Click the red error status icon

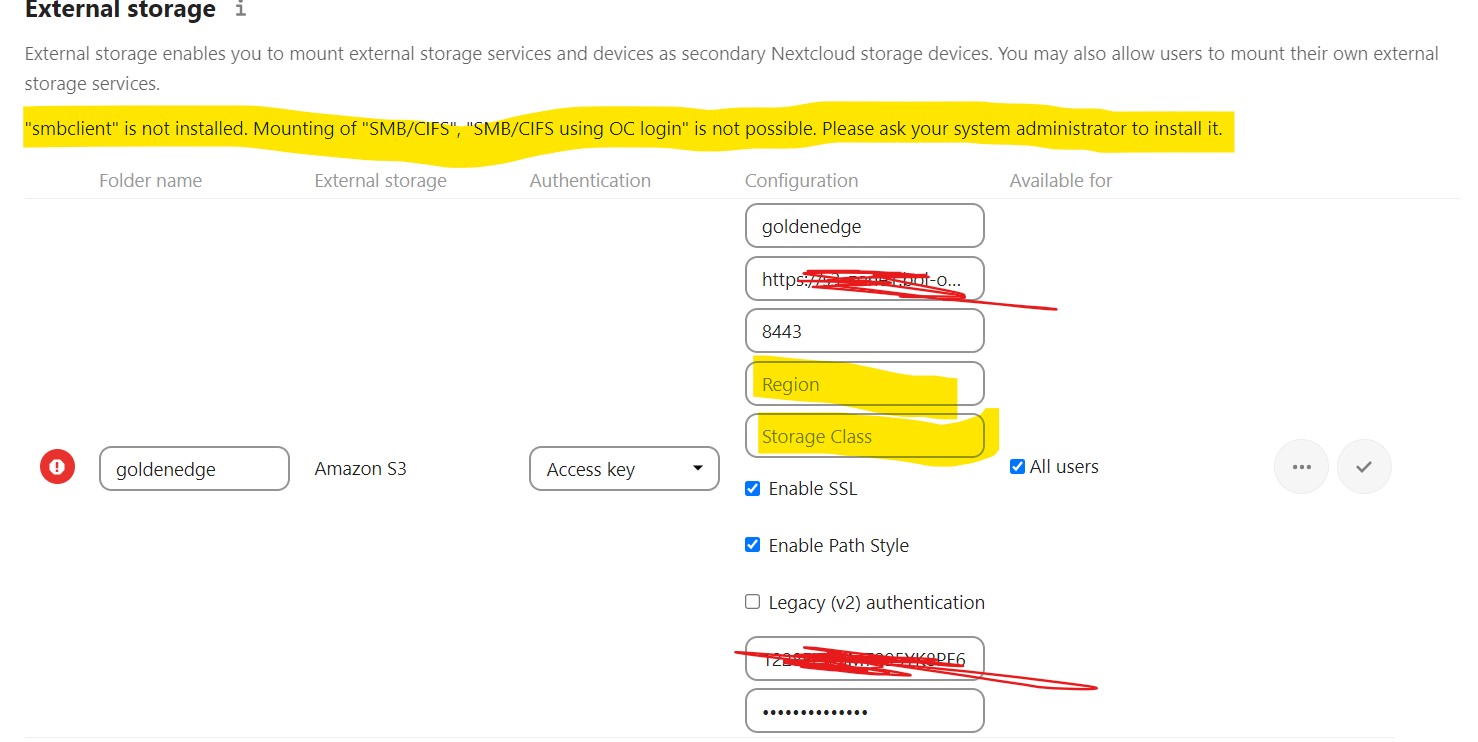click(57, 467)
